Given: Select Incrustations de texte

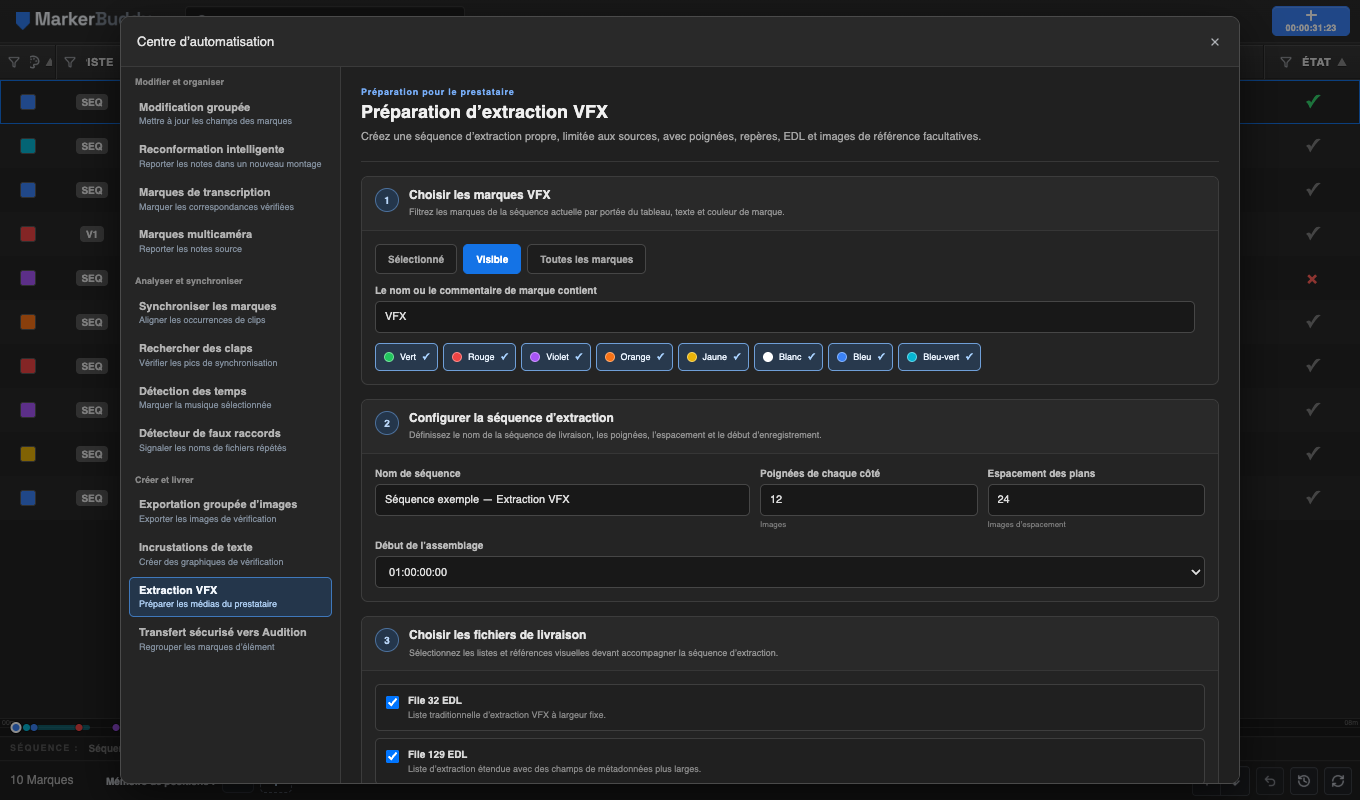Looking at the screenshot, I should pyautogui.click(x=230, y=554).
